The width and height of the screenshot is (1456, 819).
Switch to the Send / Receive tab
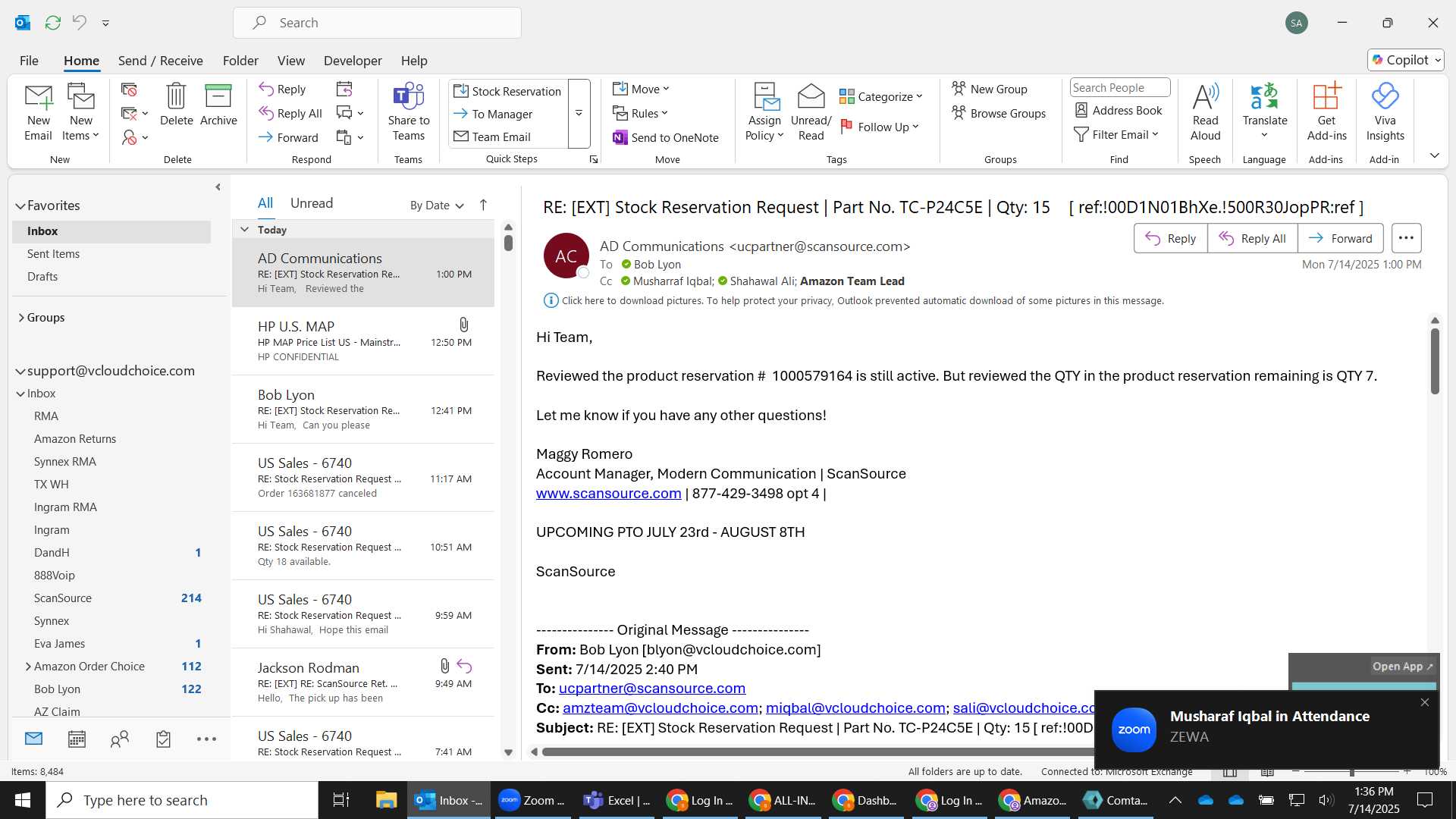tap(160, 61)
